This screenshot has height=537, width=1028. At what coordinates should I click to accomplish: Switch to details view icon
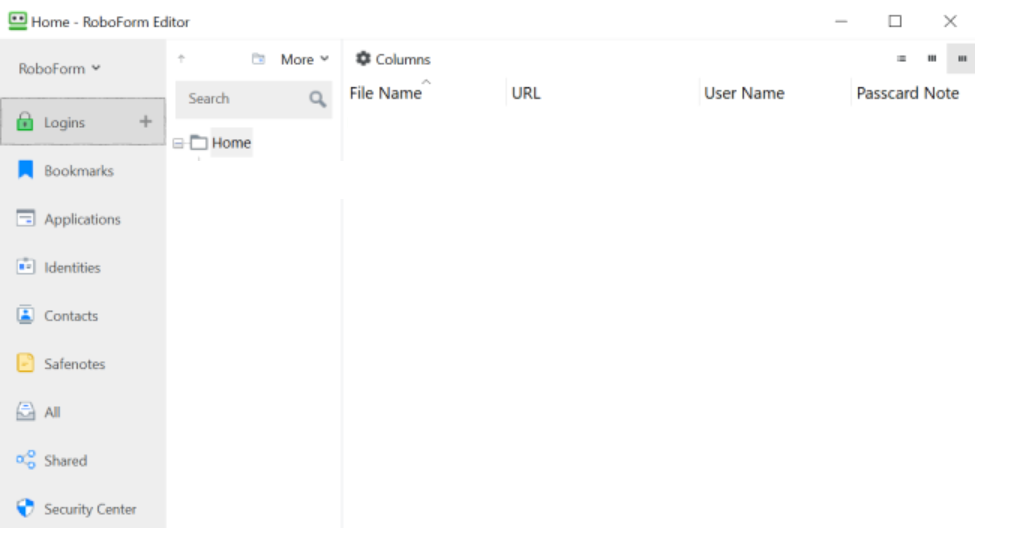coord(962,59)
